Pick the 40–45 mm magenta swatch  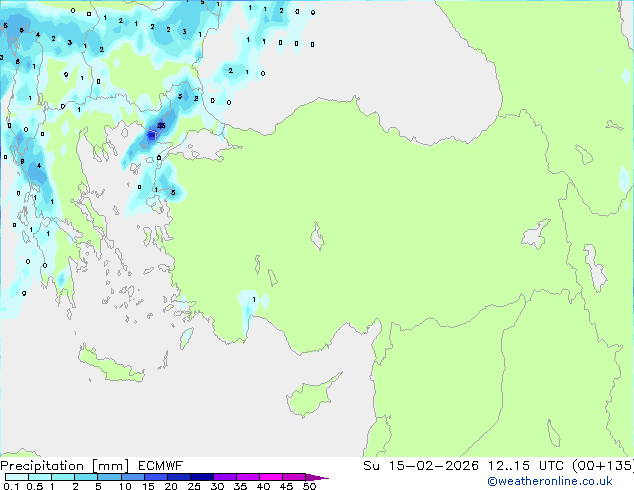click(x=271, y=477)
